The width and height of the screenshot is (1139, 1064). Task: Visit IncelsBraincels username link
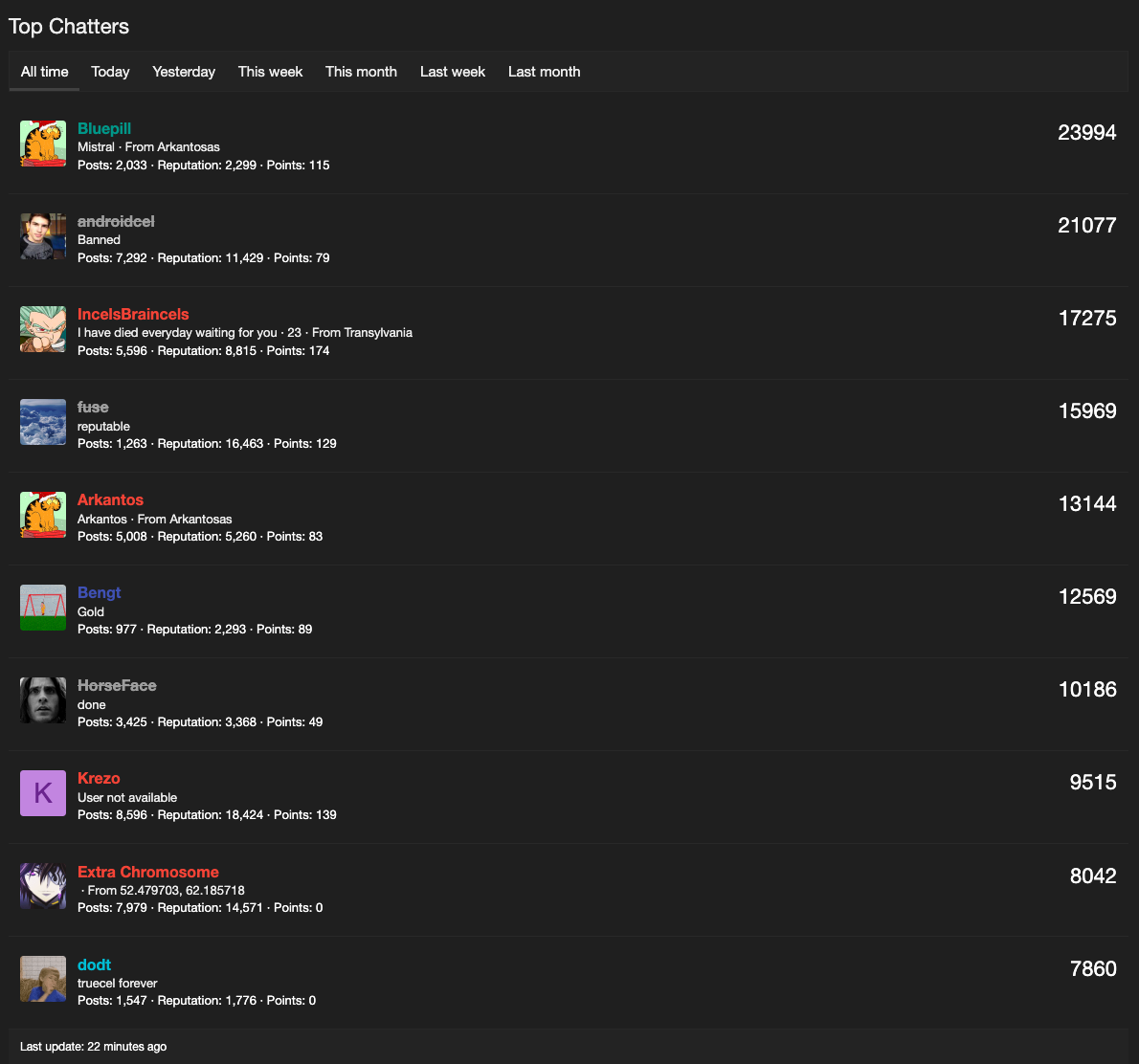click(x=133, y=315)
